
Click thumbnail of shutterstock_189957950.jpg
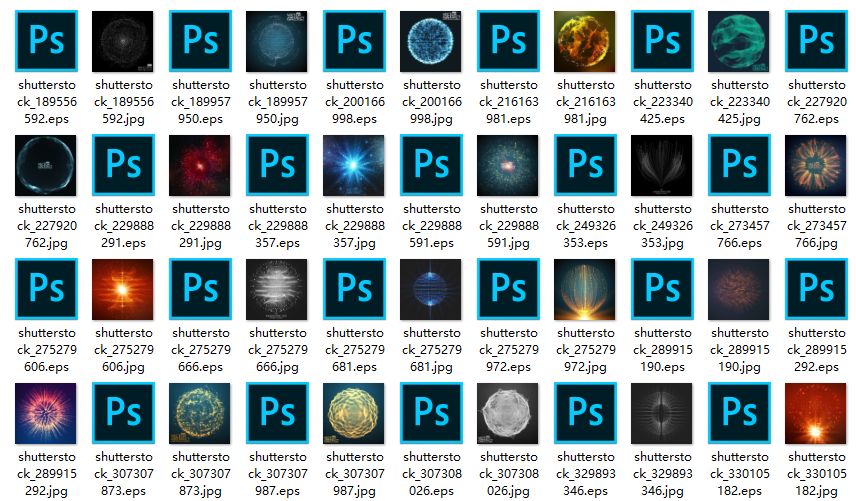(x=277, y=41)
